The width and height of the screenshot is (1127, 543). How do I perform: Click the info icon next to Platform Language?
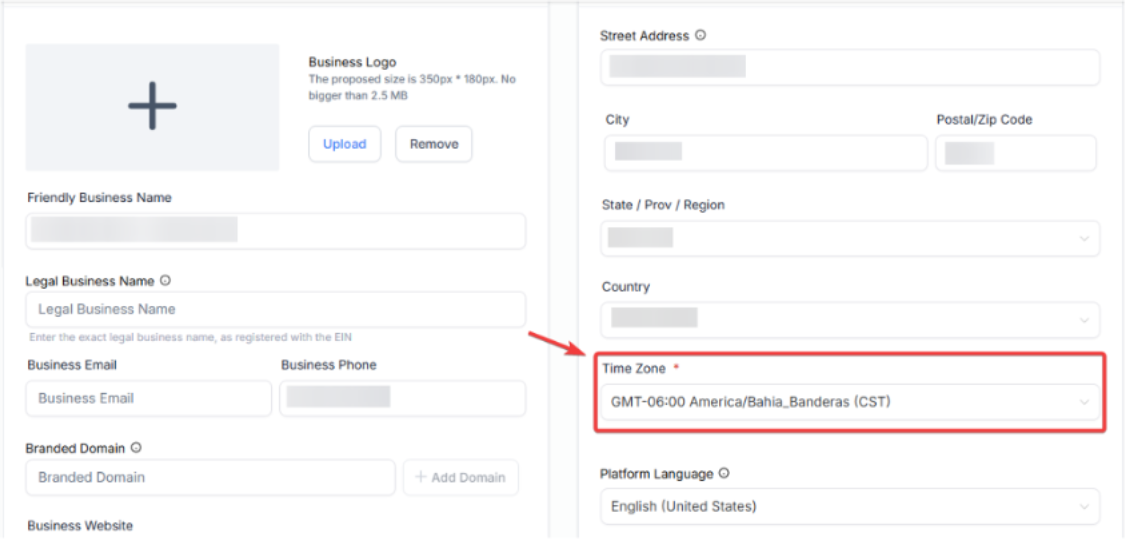coord(724,474)
